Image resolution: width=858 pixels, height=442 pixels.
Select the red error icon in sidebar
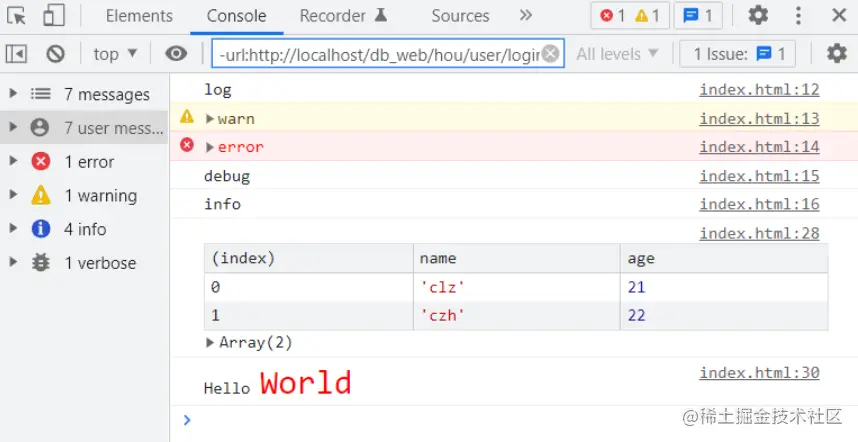click(40, 161)
